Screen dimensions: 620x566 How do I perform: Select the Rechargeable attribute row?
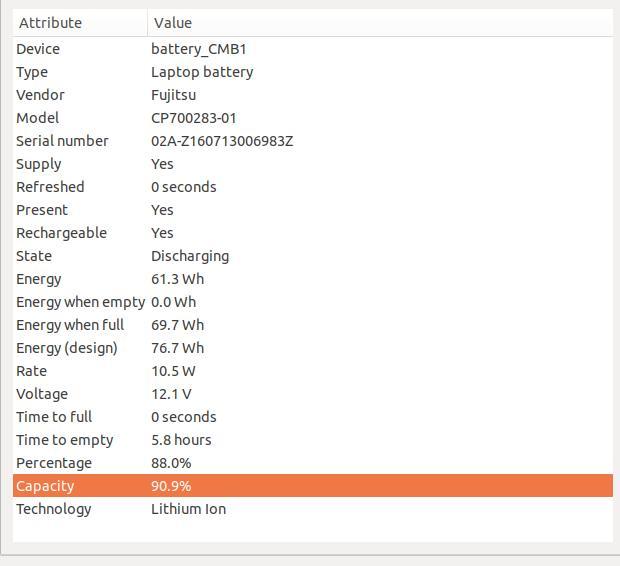pyautogui.click(x=313, y=233)
